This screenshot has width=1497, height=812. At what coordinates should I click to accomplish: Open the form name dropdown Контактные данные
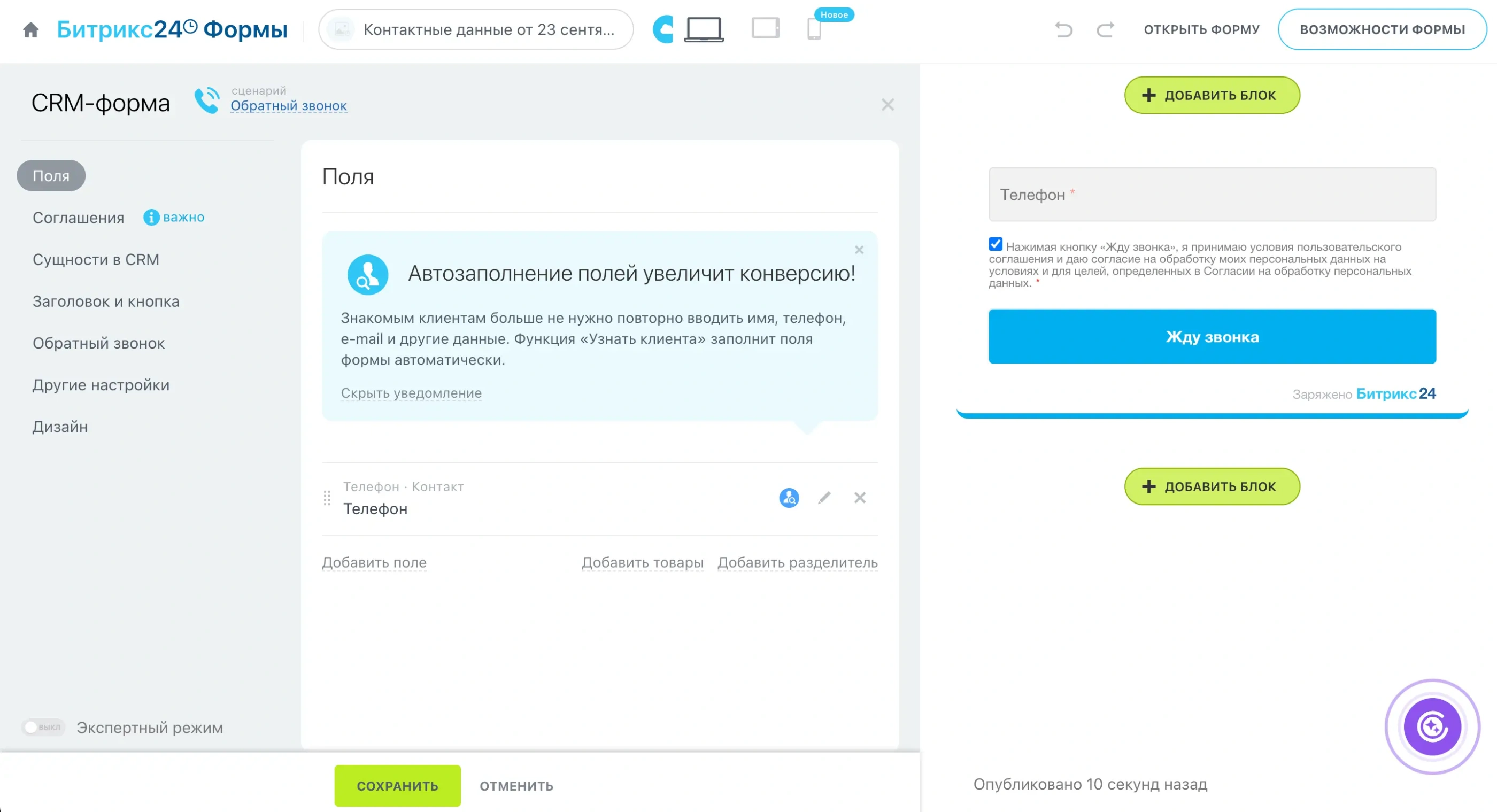475,29
